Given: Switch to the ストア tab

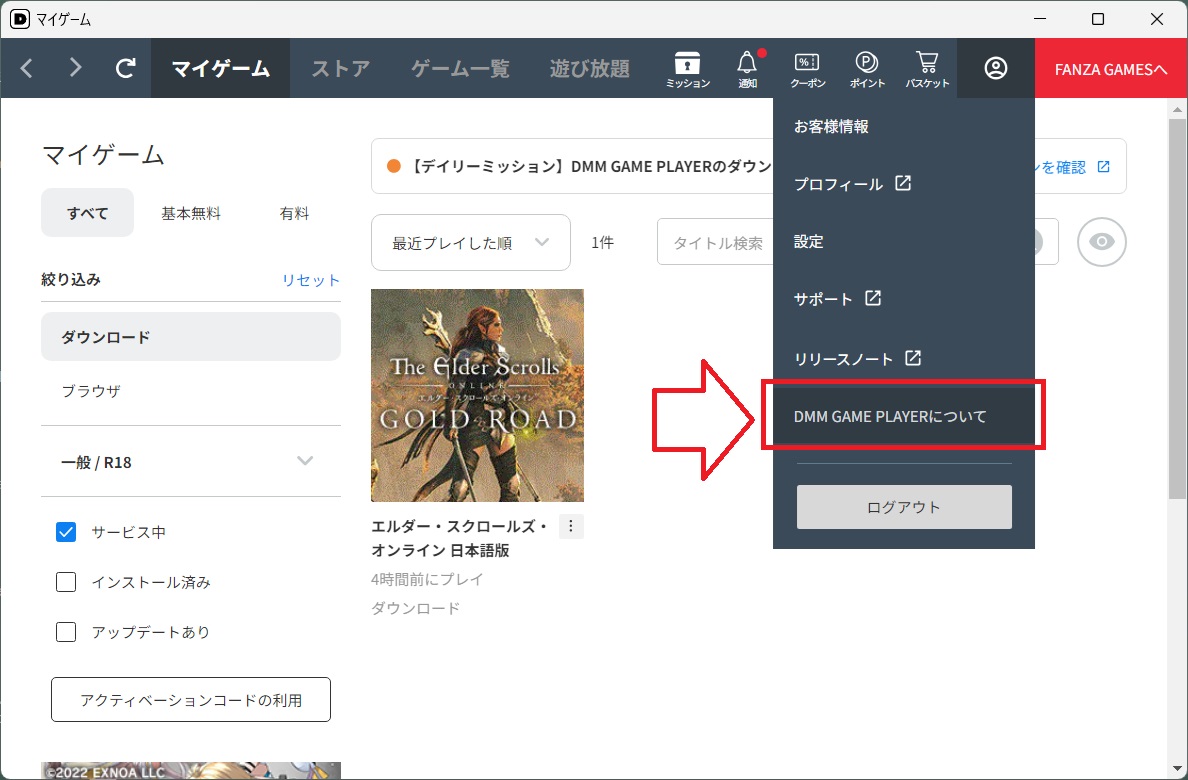Looking at the screenshot, I should click(341, 68).
